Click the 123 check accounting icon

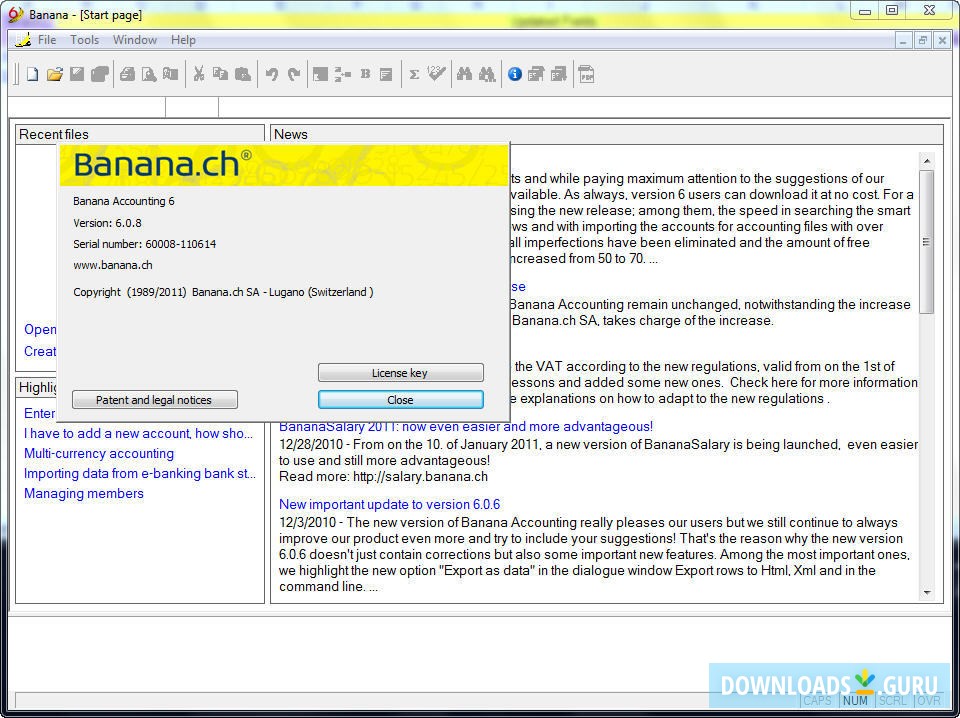[437, 75]
